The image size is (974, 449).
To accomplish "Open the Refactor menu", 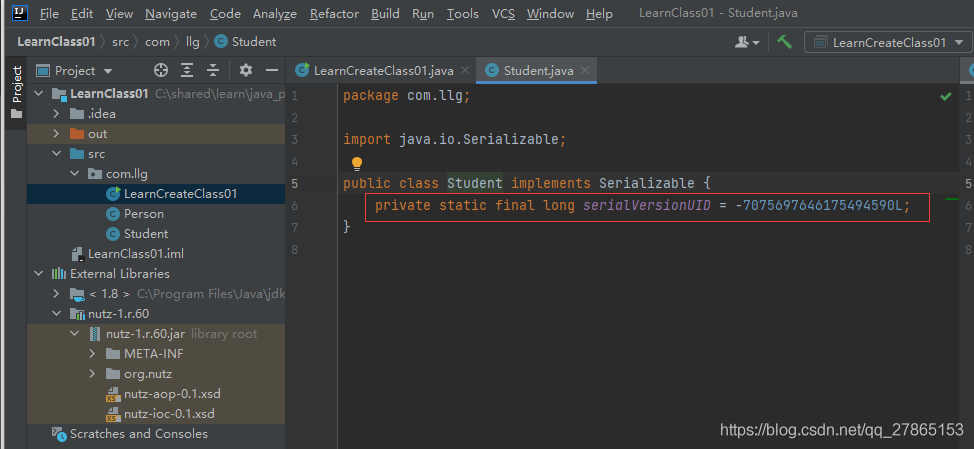I will point(334,14).
